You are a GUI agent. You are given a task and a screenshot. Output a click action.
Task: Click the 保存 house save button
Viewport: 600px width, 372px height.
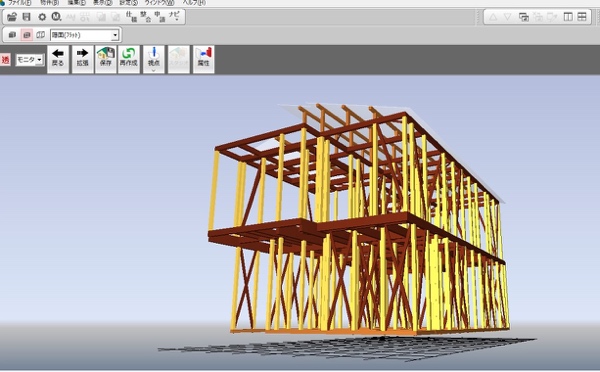coord(106,59)
